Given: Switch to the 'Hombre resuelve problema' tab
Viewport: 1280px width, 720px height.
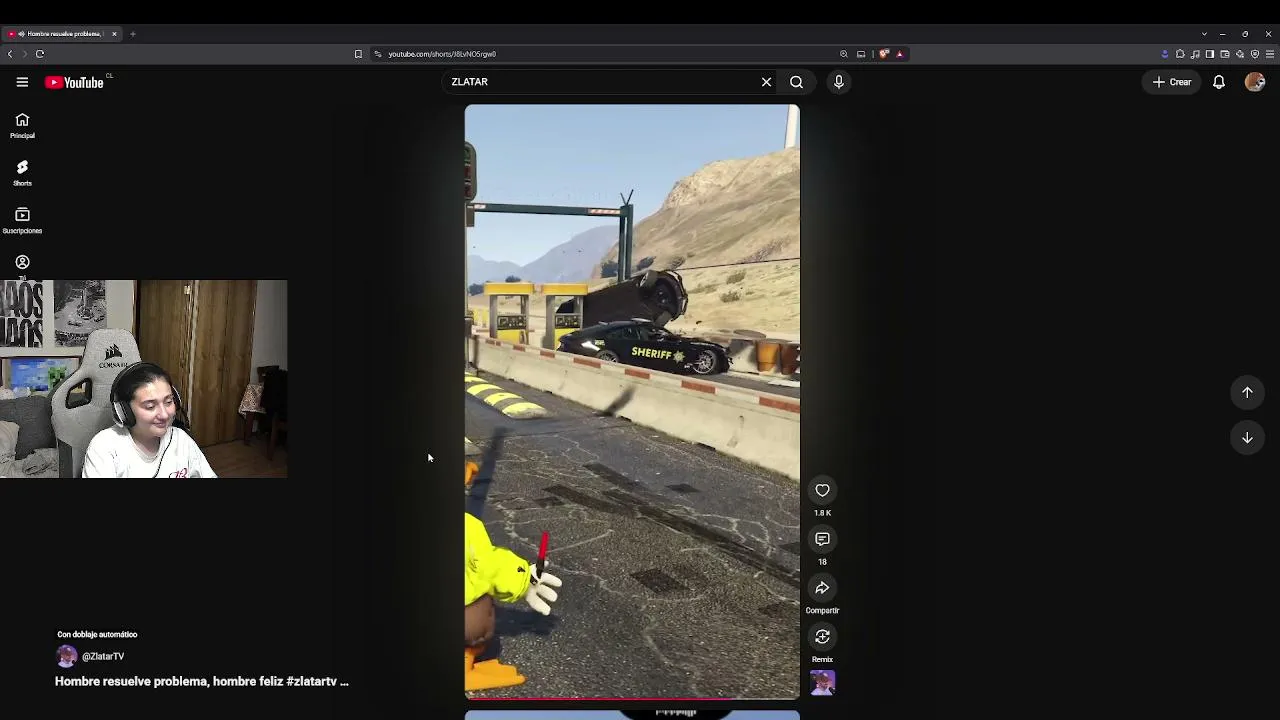Looking at the screenshot, I should pyautogui.click(x=62, y=34).
